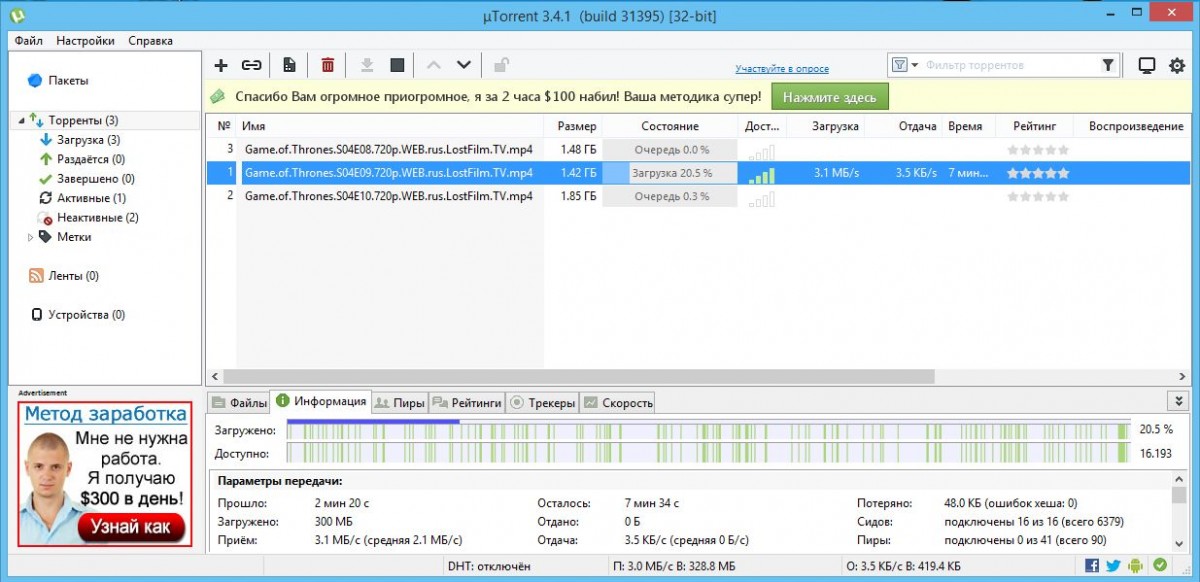Viewport: 1200px width, 582px height.
Task: Sort by Отдача column header
Action: point(904,127)
